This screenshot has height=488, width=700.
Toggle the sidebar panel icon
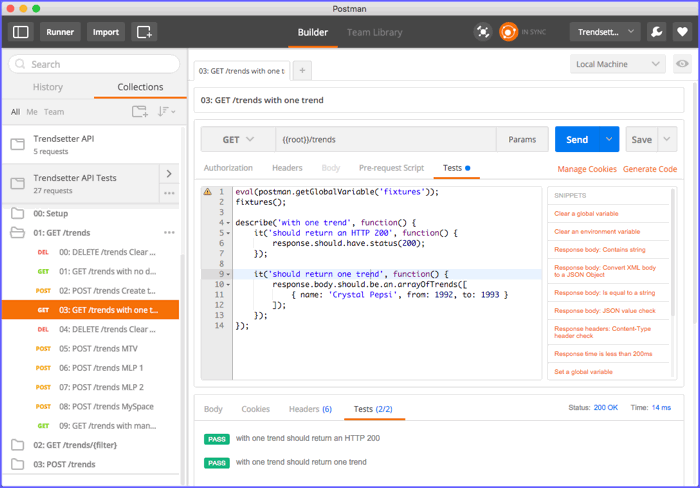coord(21,32)
